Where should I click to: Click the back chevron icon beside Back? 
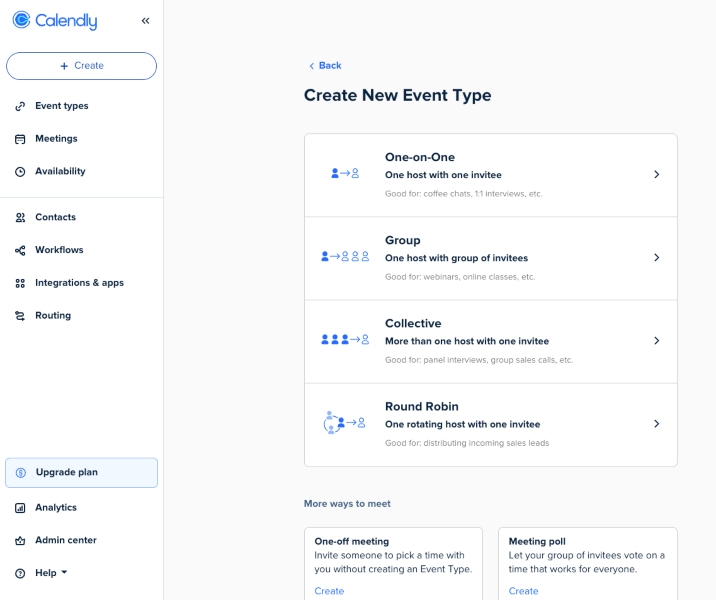(x=311, y=66)
